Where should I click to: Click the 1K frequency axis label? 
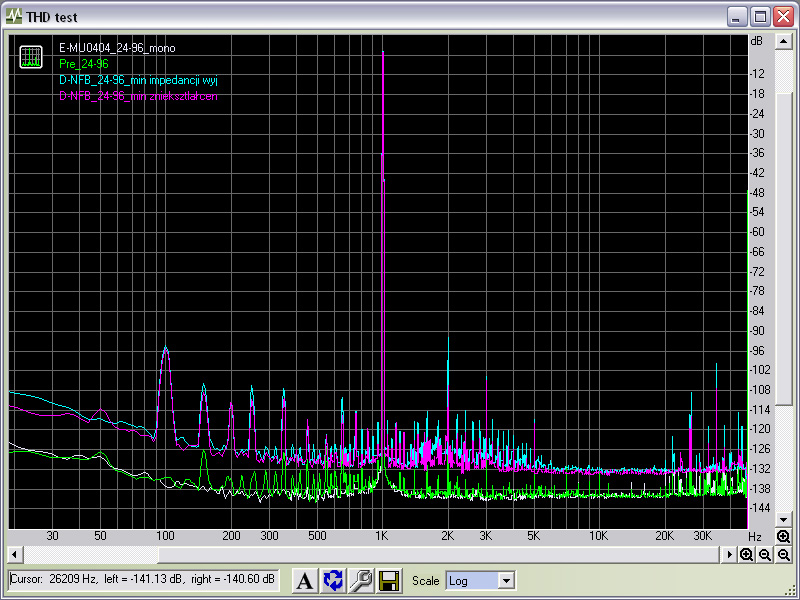[x=382, y=536]
